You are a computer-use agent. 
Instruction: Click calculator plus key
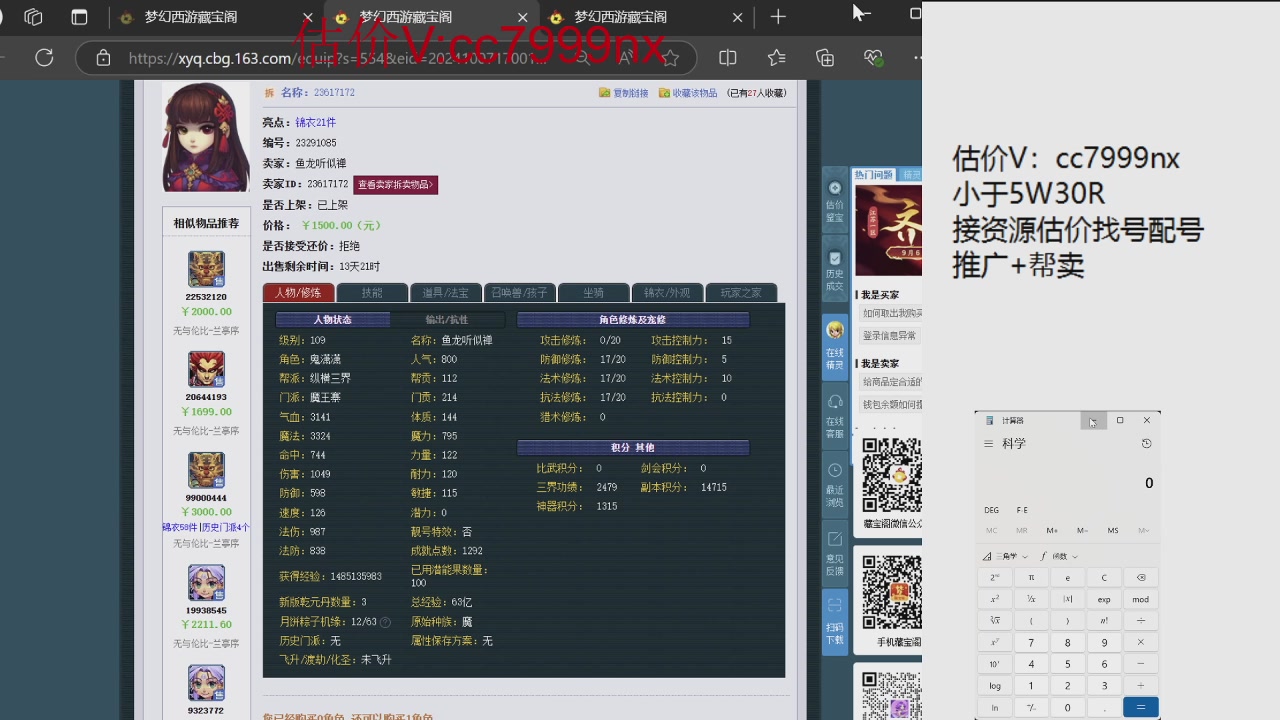(x=1141, y=685)
